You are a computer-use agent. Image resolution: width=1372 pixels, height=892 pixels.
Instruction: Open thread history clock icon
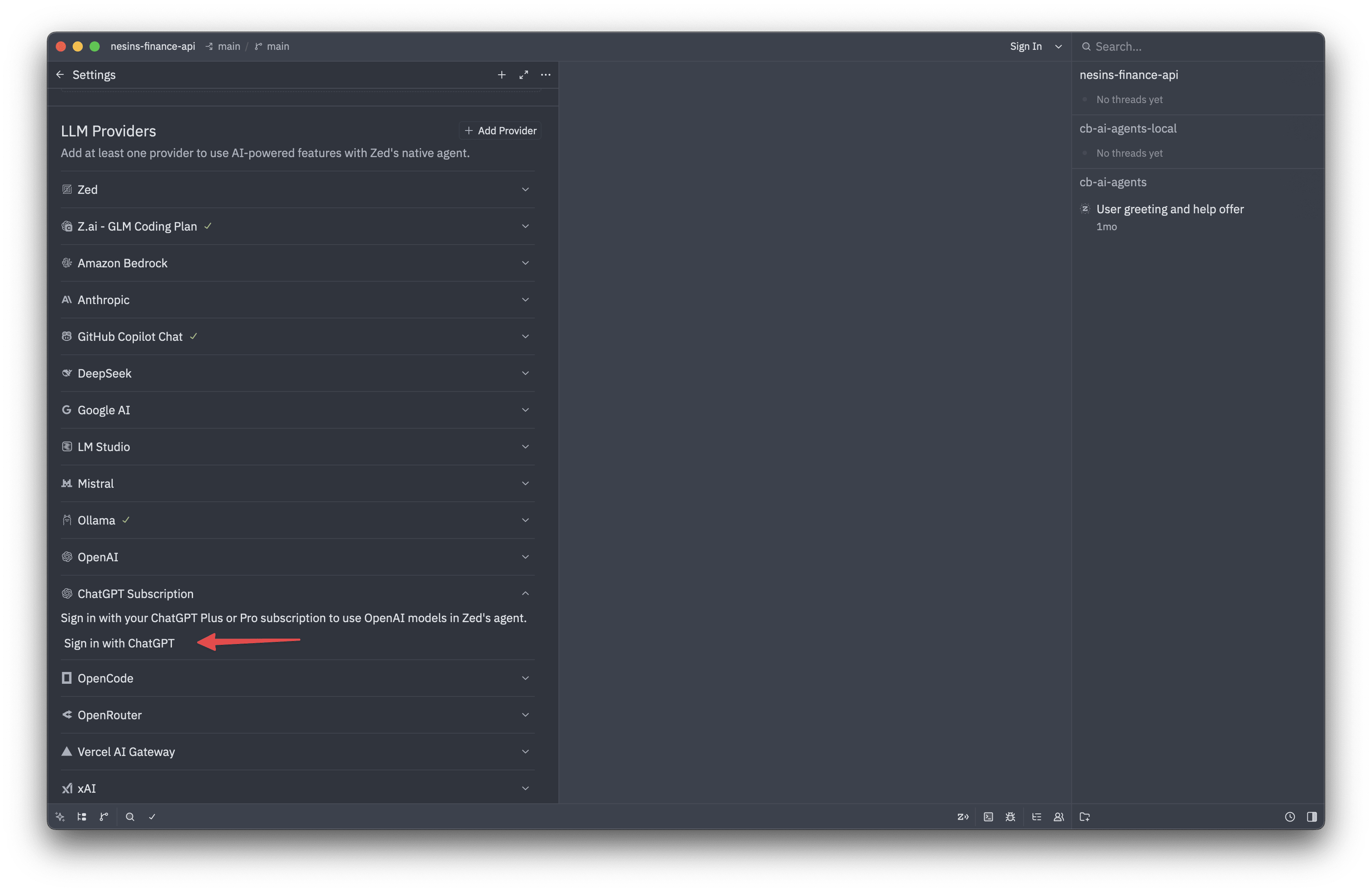pyautogui.click(x=1290, y=816)
